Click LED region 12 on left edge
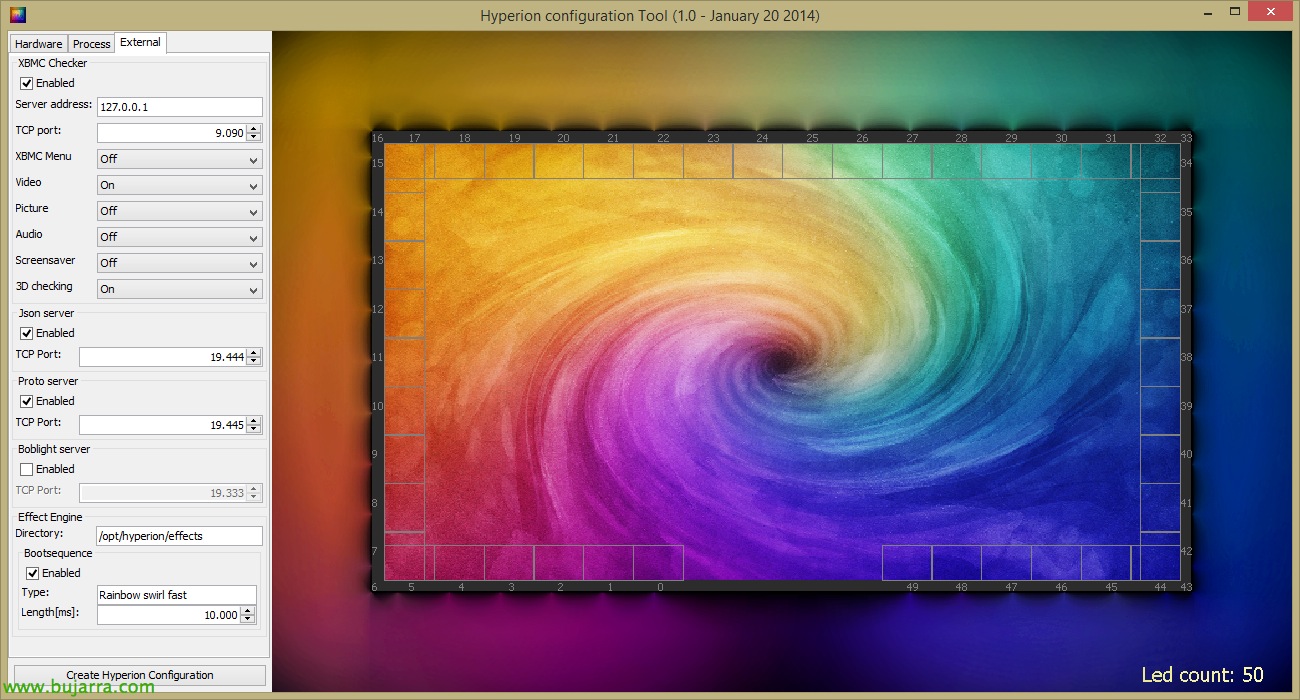 [x=405, y=314]
